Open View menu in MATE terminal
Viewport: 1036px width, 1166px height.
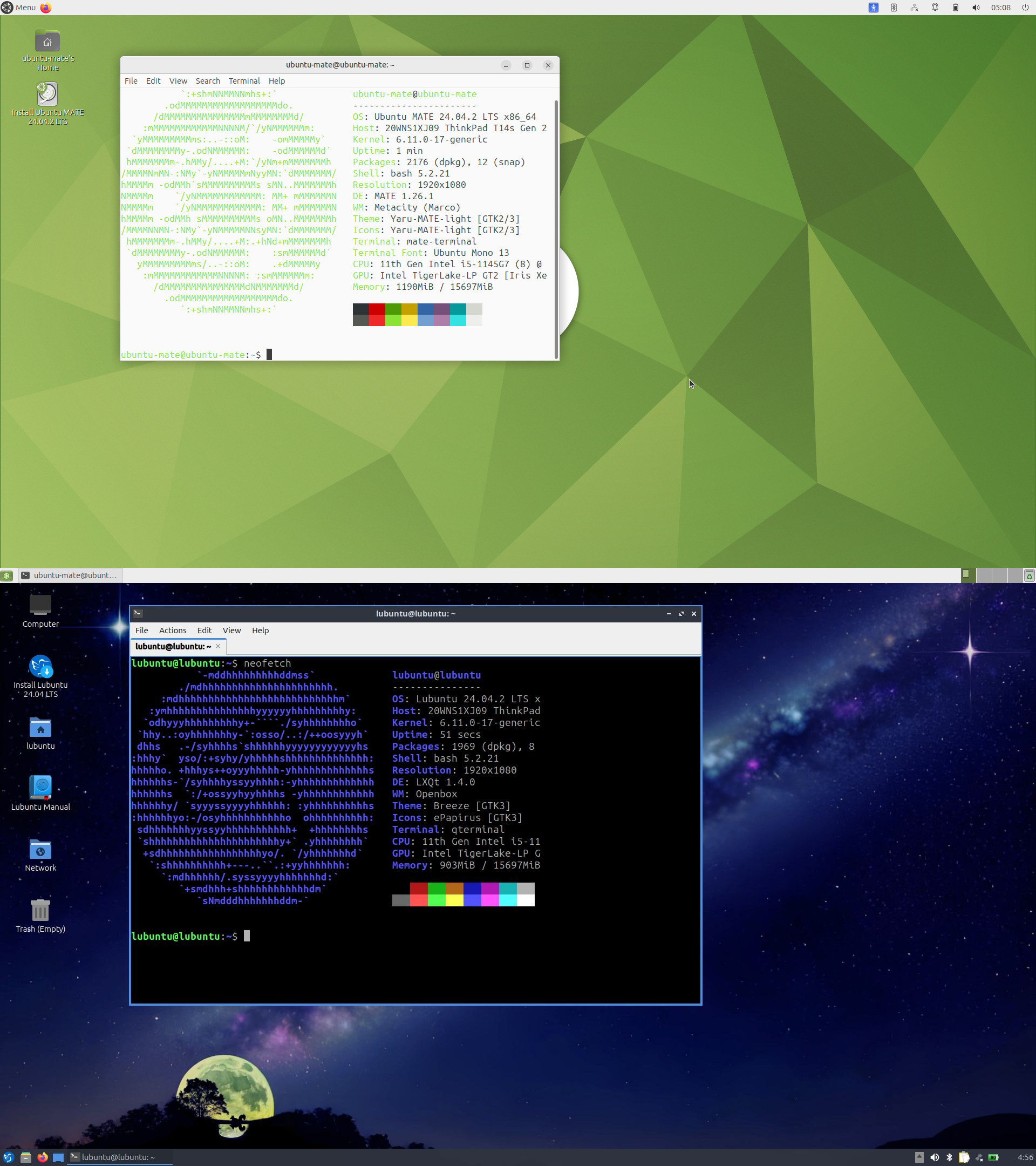(x=178, y=81)
